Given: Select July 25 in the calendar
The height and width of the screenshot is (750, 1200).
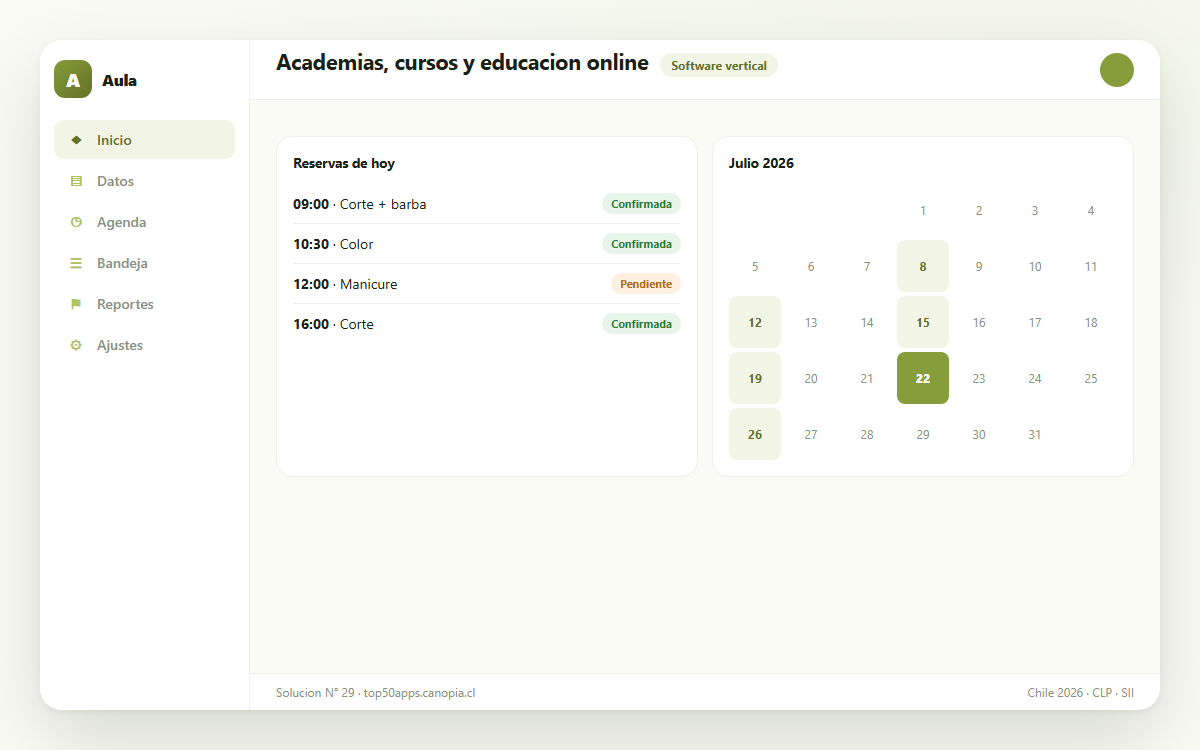Looking at the screenshot, I should pyautogui.click(x=1091, y=378).
